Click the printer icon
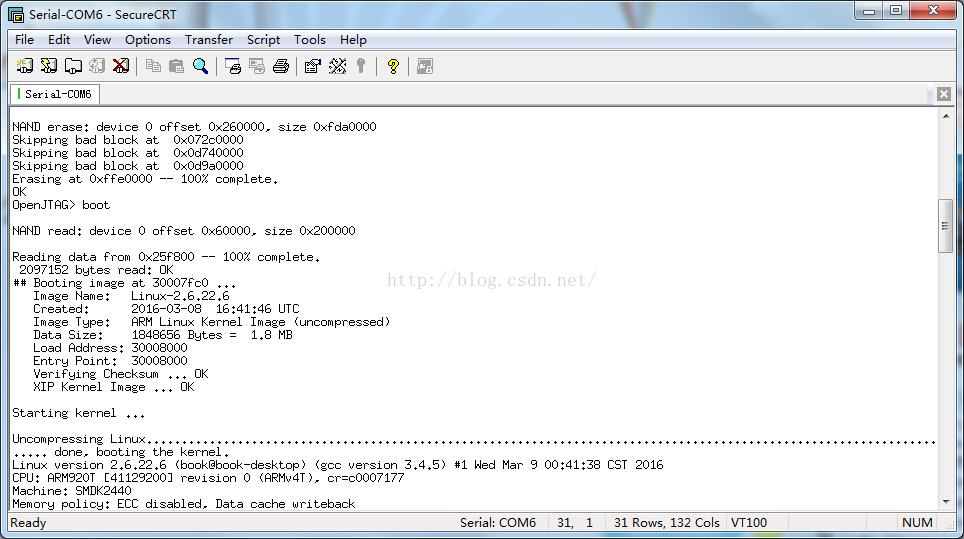This screenshot has width=964, height=539. [281, 66]
